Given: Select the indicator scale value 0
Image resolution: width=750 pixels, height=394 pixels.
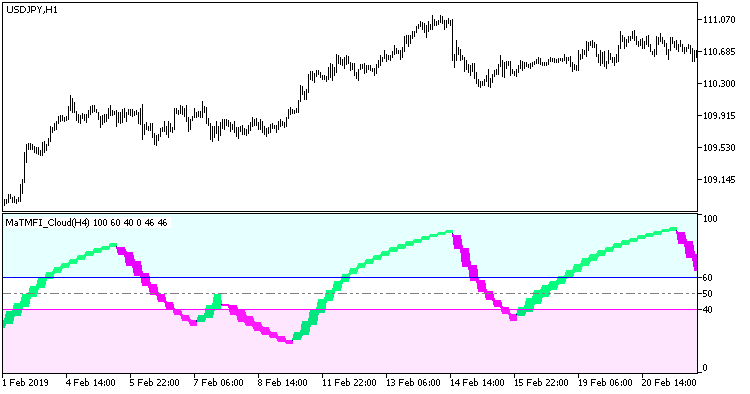Looking at the screenshot, I should (705, 368).
